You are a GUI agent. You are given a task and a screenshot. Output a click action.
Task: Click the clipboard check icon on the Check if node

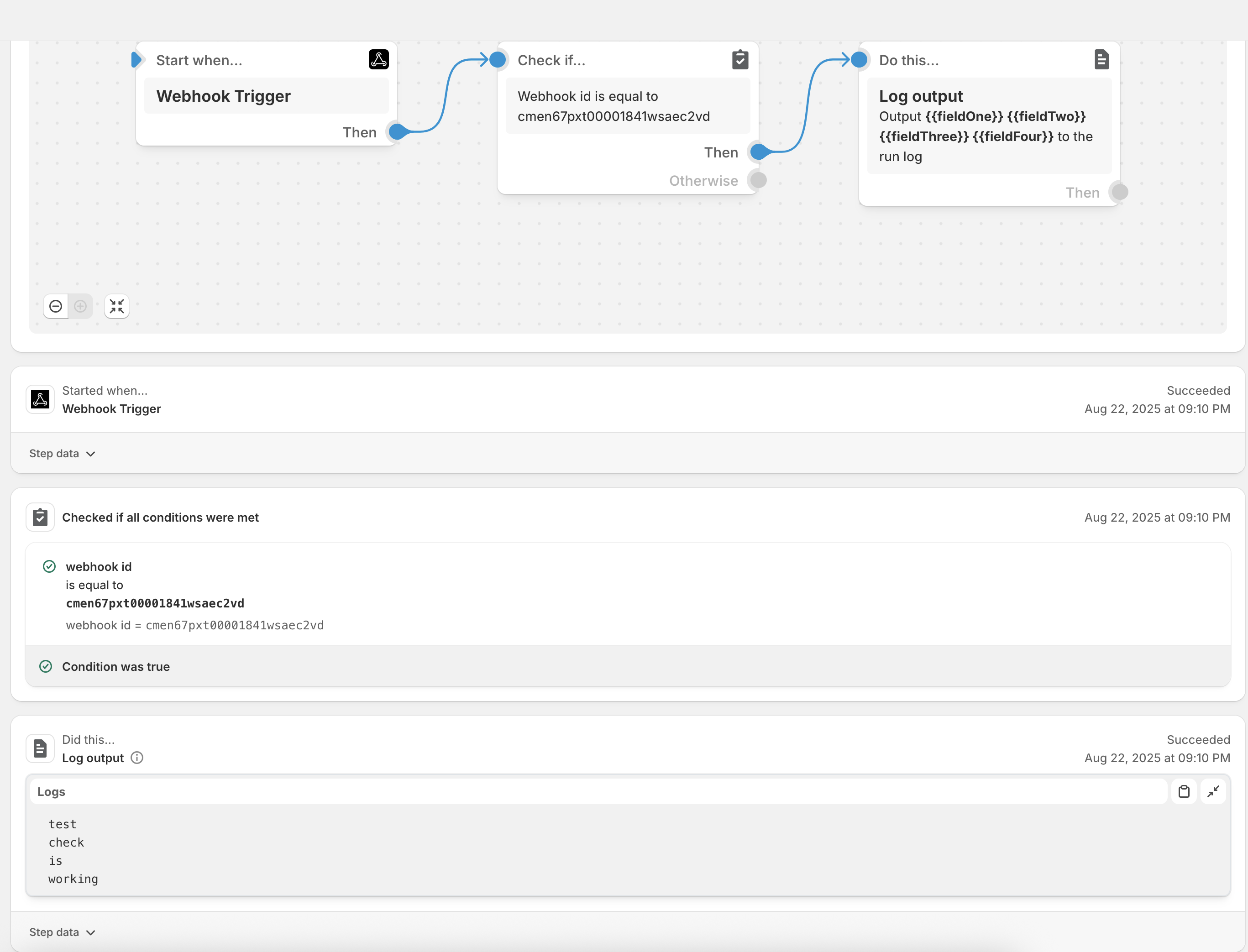click(x=740, y=59)
